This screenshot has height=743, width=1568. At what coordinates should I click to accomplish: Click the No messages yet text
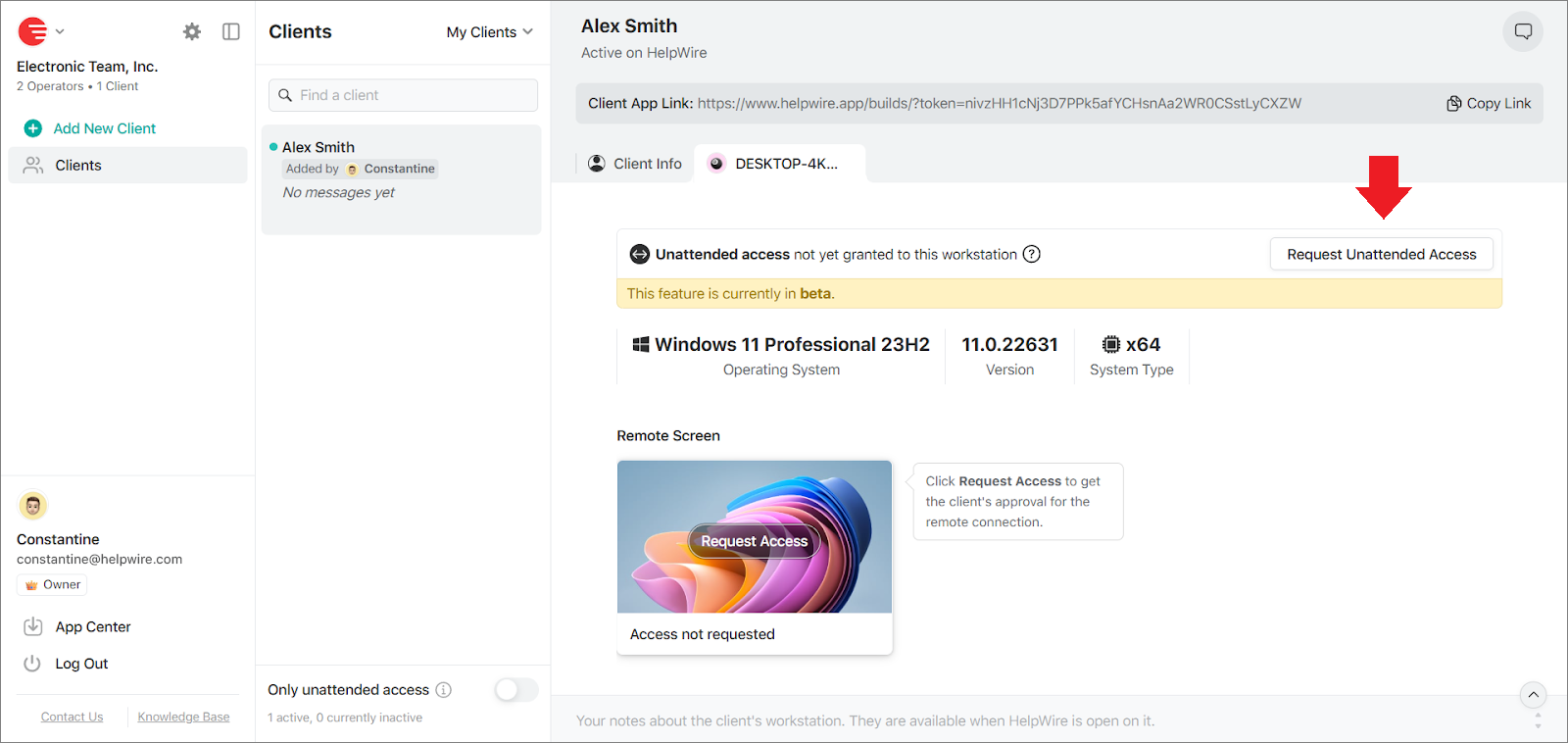click(x=339, y=192)
